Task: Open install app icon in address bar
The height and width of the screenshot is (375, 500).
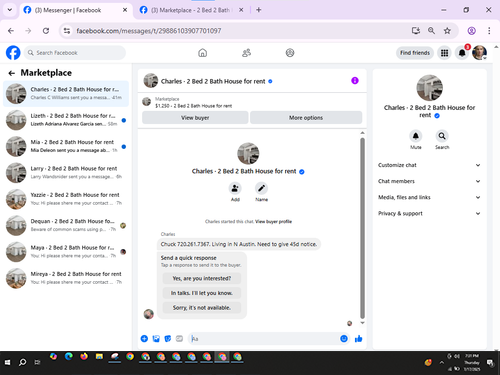Action: [416, 31]
